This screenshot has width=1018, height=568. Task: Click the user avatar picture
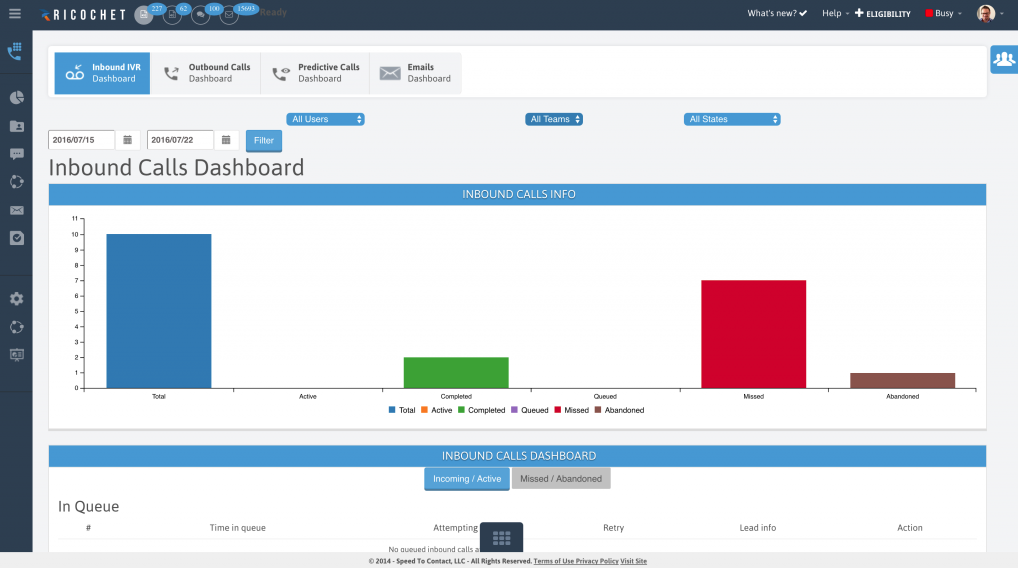tap(986, 14)
